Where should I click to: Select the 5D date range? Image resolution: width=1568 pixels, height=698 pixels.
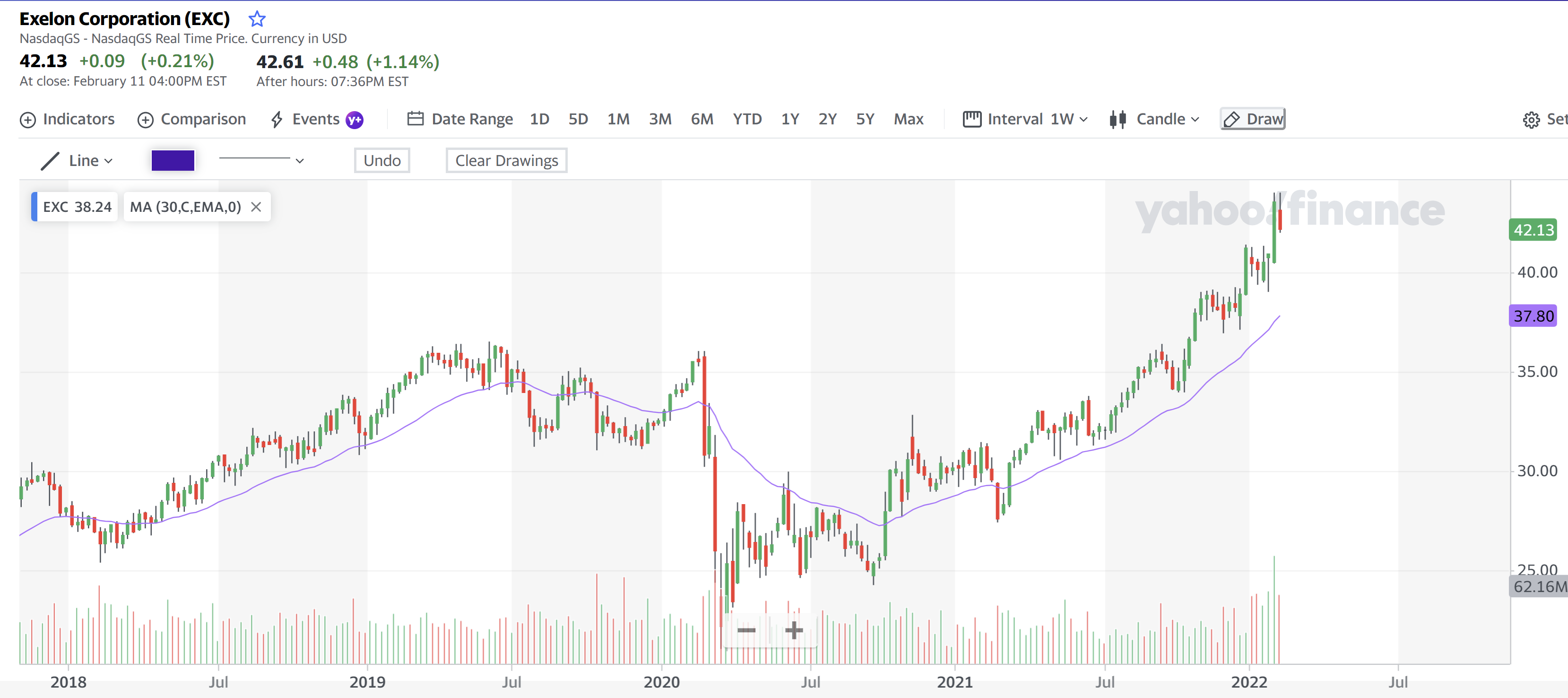click(578, 119)
